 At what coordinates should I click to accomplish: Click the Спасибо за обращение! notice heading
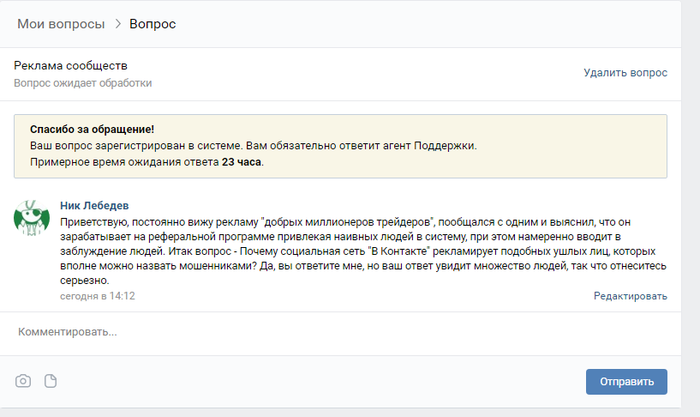[92, 129]
